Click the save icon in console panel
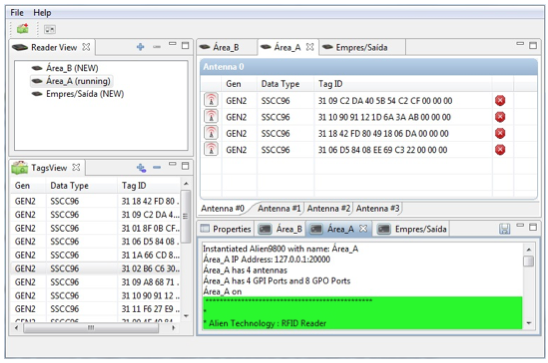548x363 pixels. [504, 229]
